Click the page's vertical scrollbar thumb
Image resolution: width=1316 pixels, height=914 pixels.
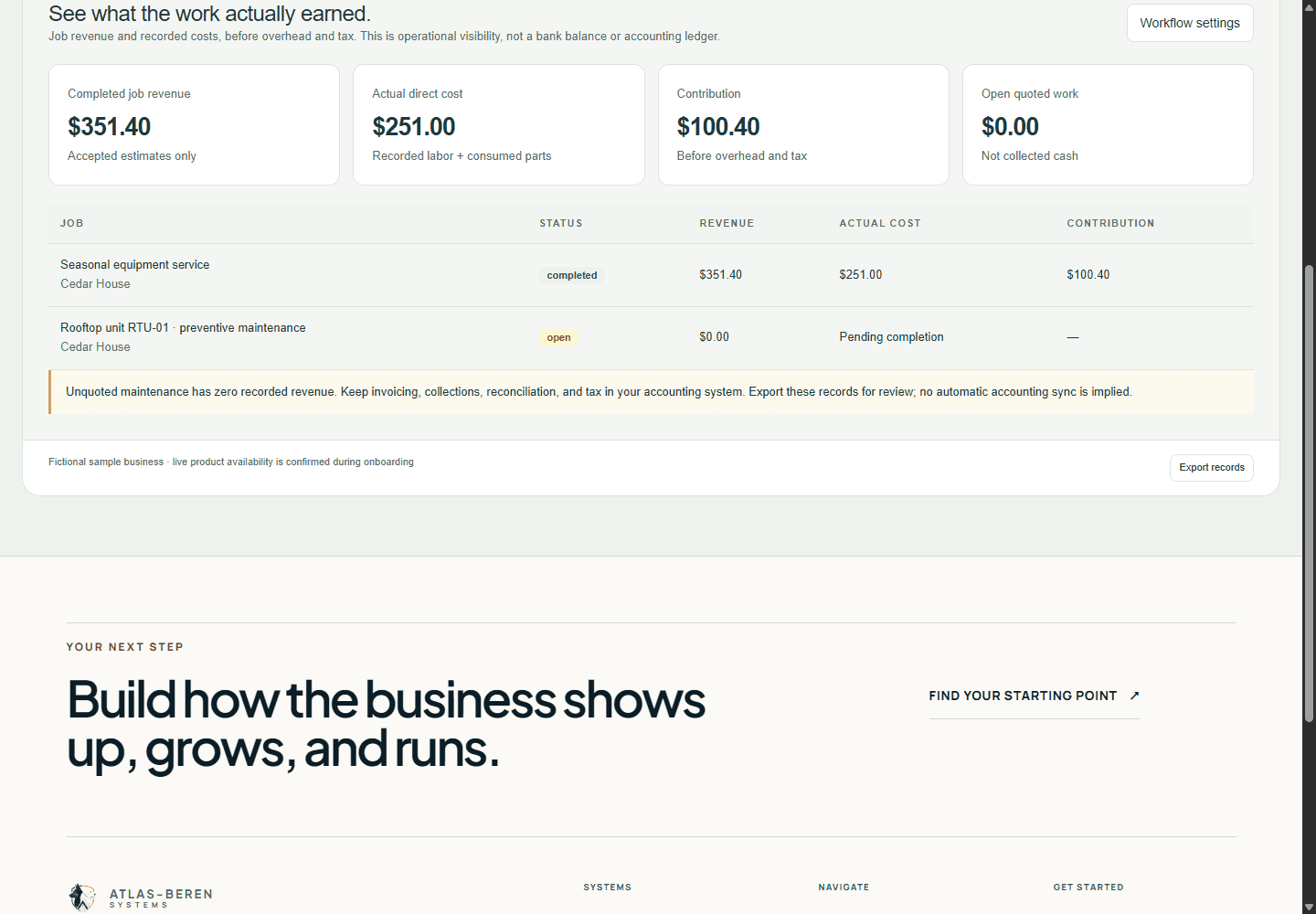(1309, 494)
